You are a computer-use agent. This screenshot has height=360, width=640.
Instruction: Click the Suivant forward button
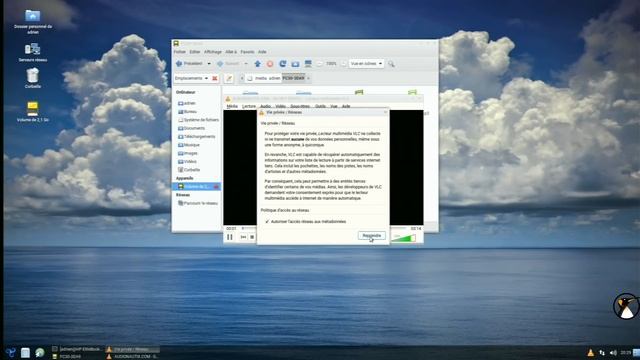click(228, 64)
